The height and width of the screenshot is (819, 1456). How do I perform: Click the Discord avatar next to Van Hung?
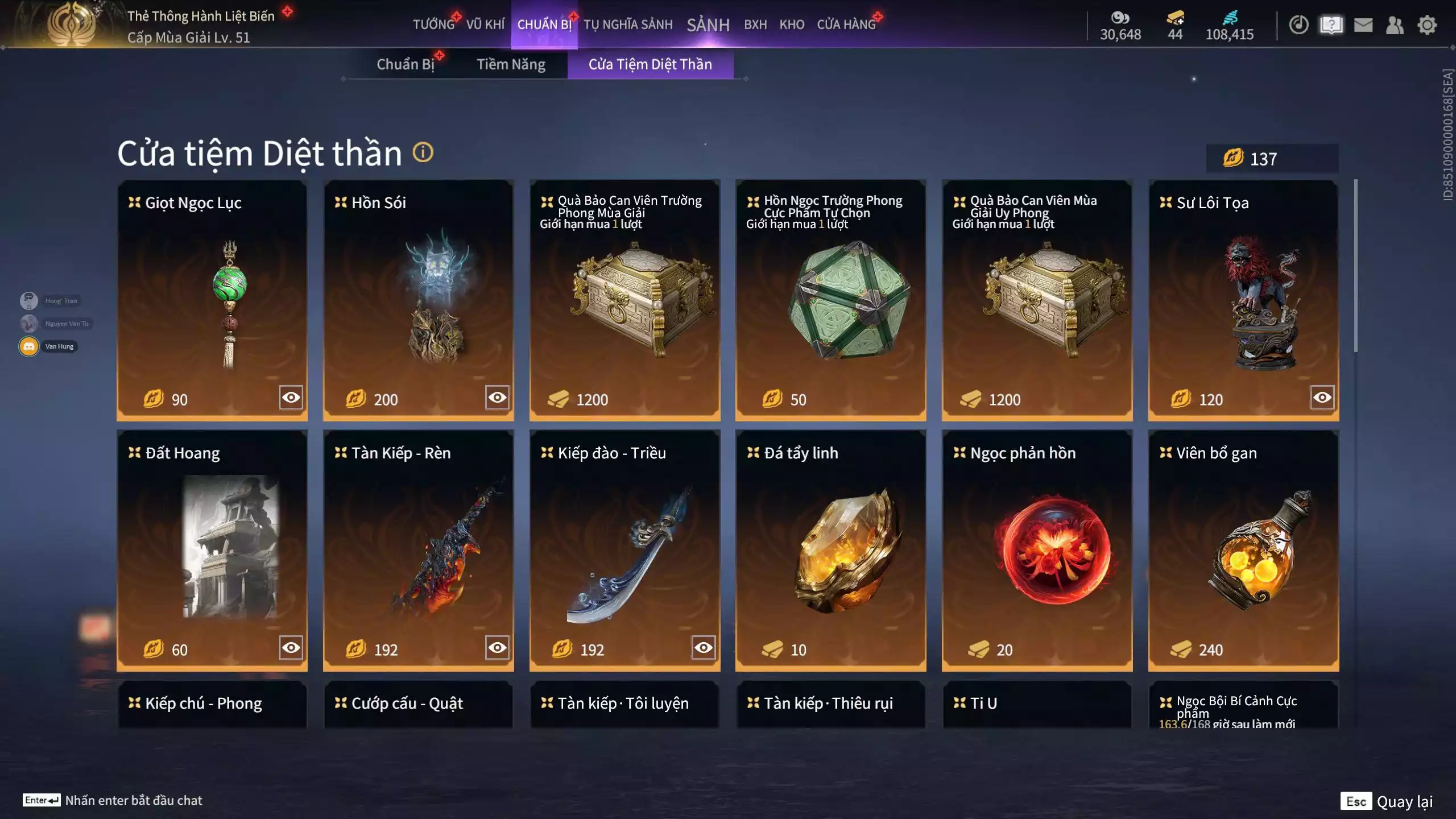[x=29, y=346]
